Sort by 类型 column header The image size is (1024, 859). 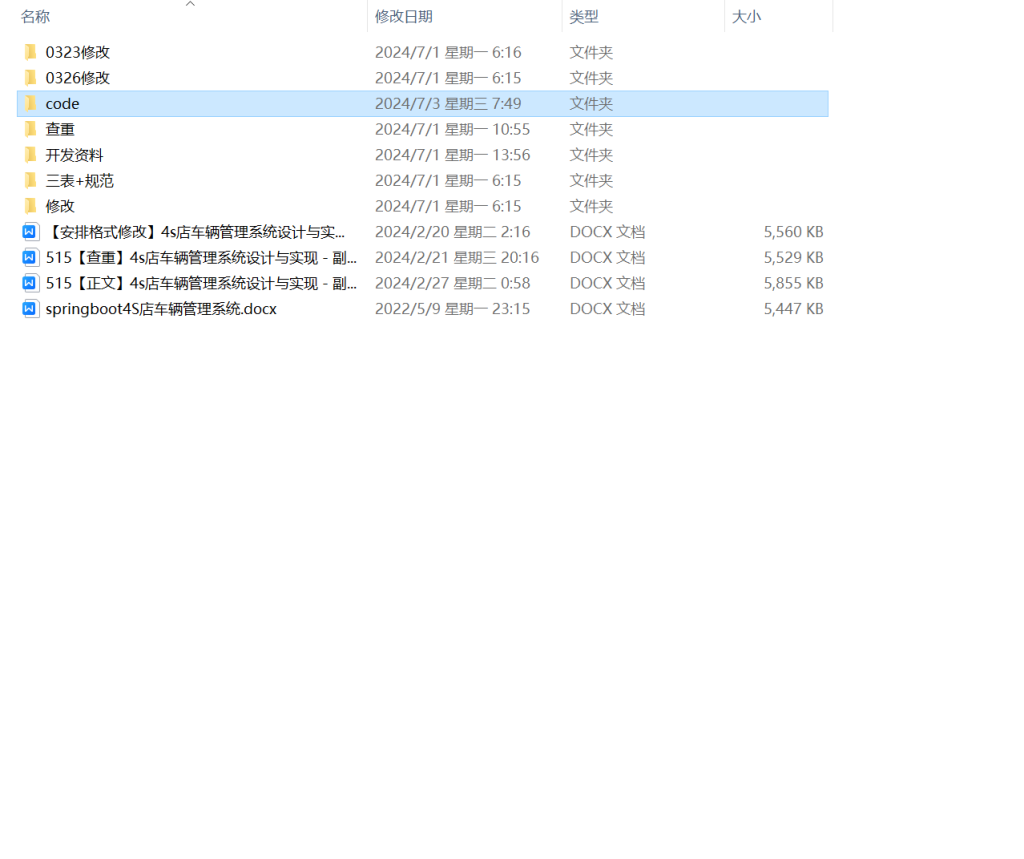pos(584,17)
